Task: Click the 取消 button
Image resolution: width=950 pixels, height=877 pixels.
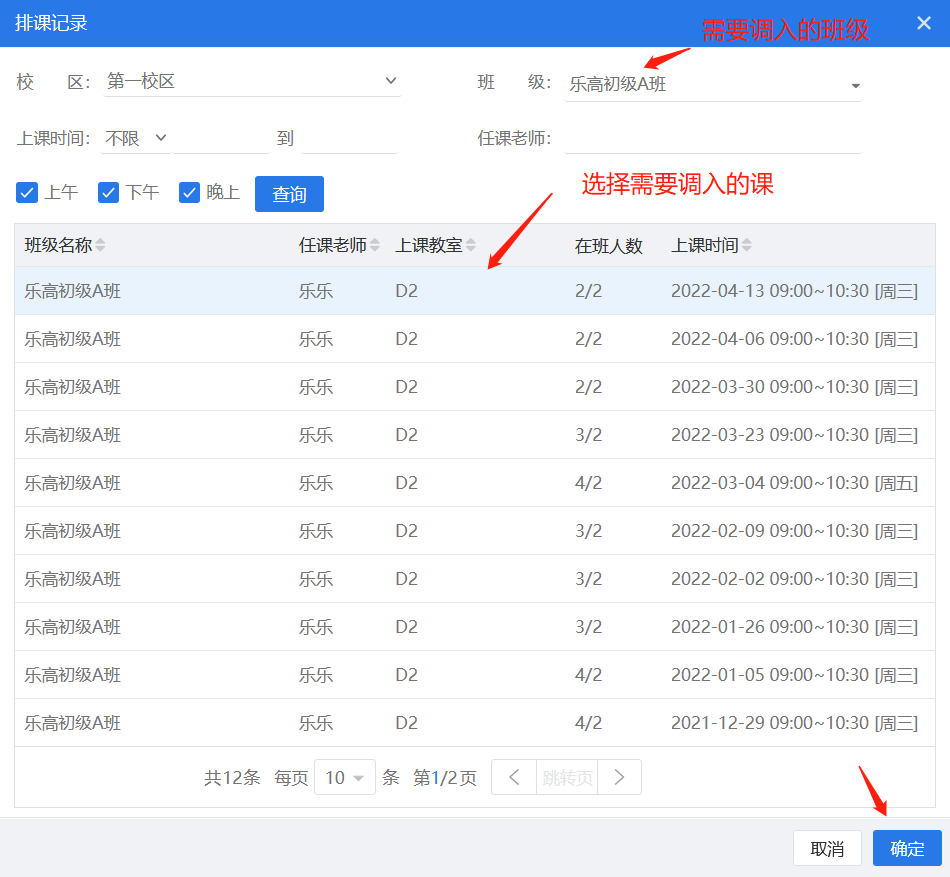Action: (827, 848)
